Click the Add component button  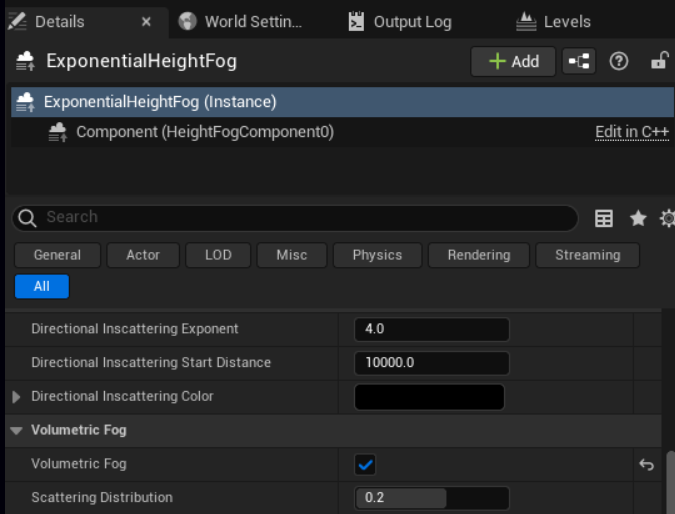pos(513,61)
